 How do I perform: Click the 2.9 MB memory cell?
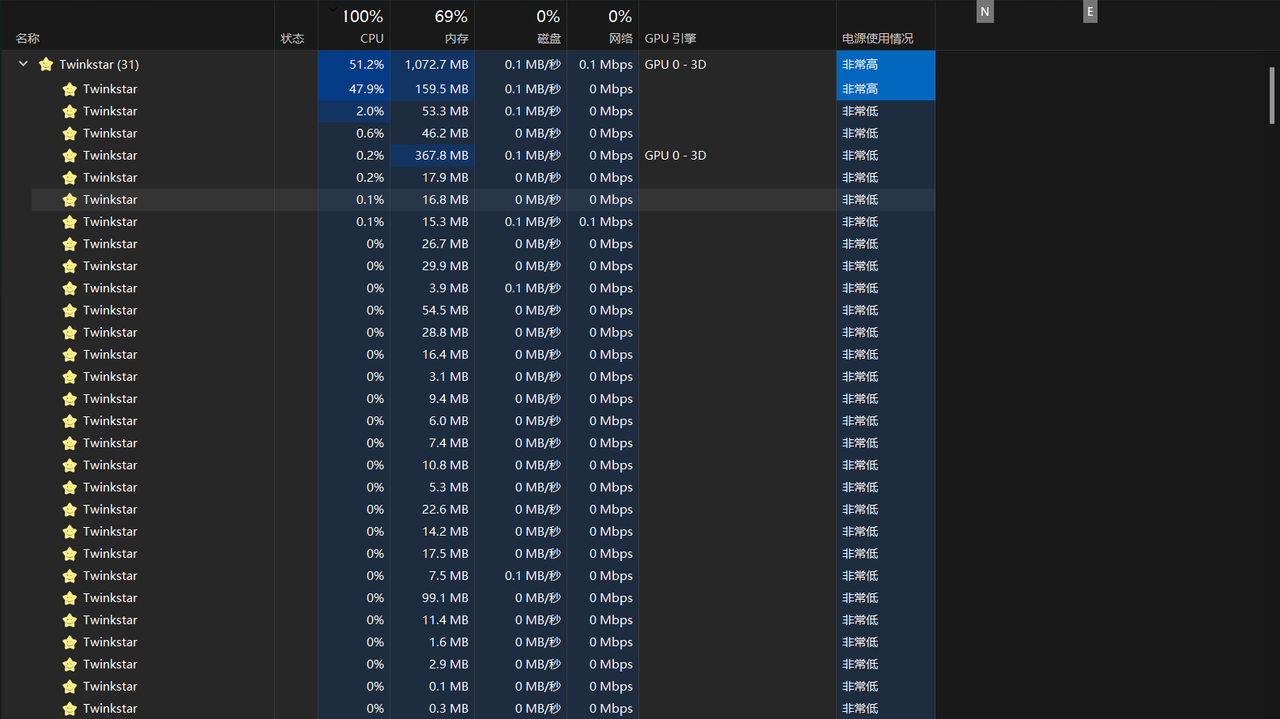tap(432, 664)
